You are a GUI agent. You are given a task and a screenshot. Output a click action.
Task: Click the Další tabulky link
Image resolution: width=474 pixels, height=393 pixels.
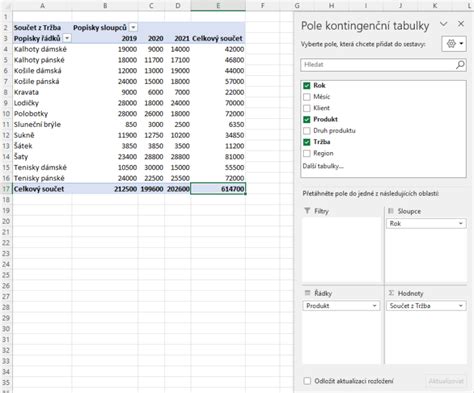tap(323, 166)
